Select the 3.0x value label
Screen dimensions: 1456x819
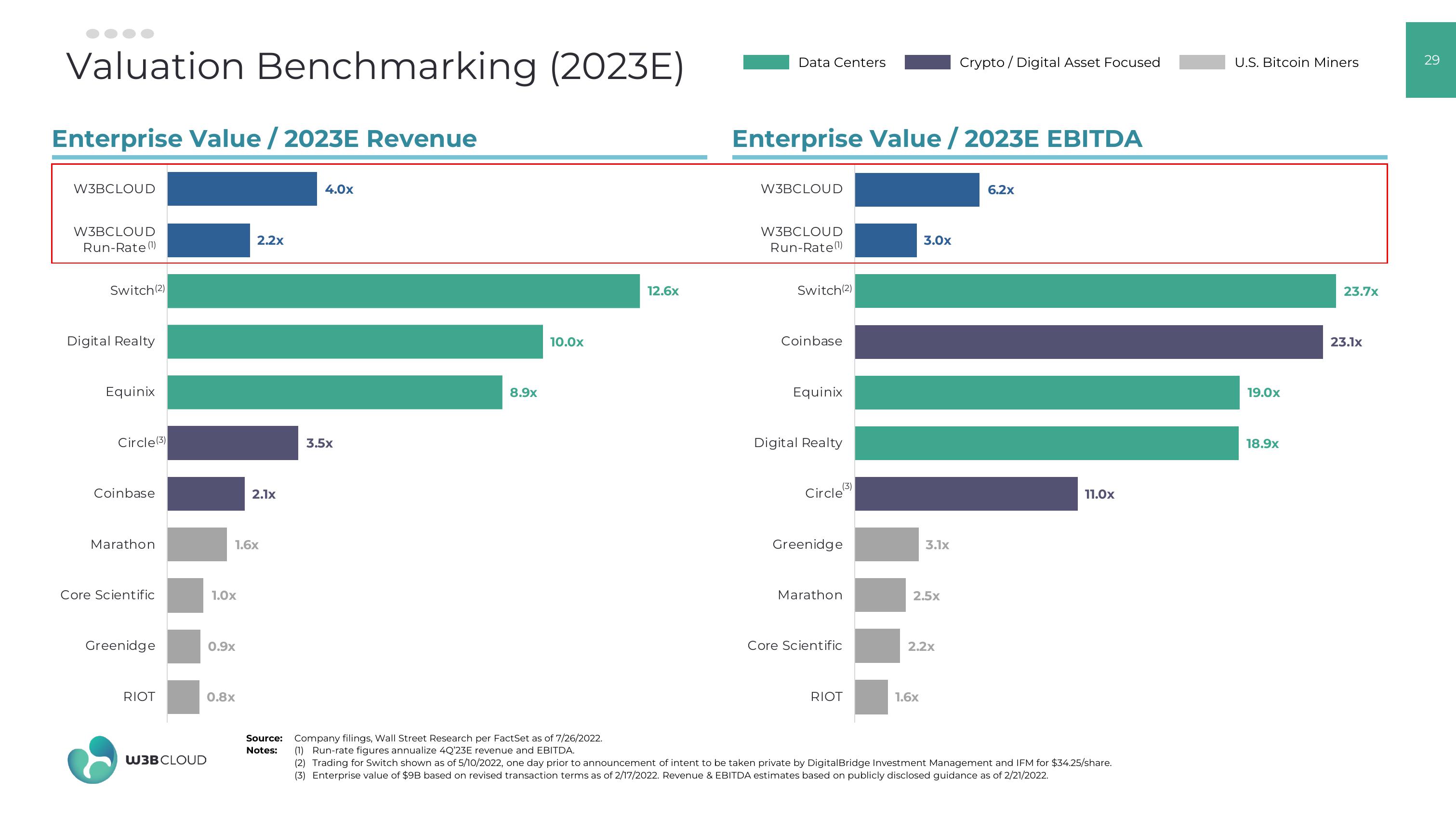coord(937,240)
